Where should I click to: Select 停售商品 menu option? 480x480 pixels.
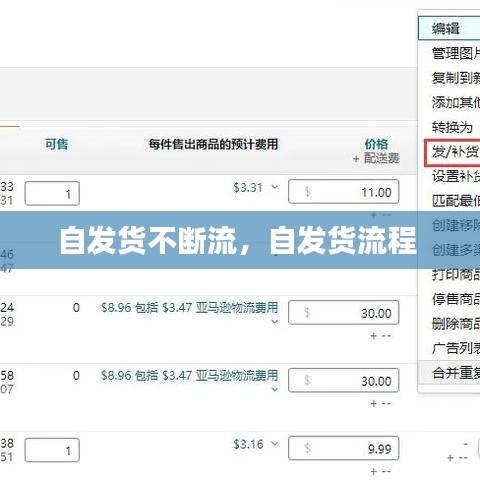[x=456, y=299]
